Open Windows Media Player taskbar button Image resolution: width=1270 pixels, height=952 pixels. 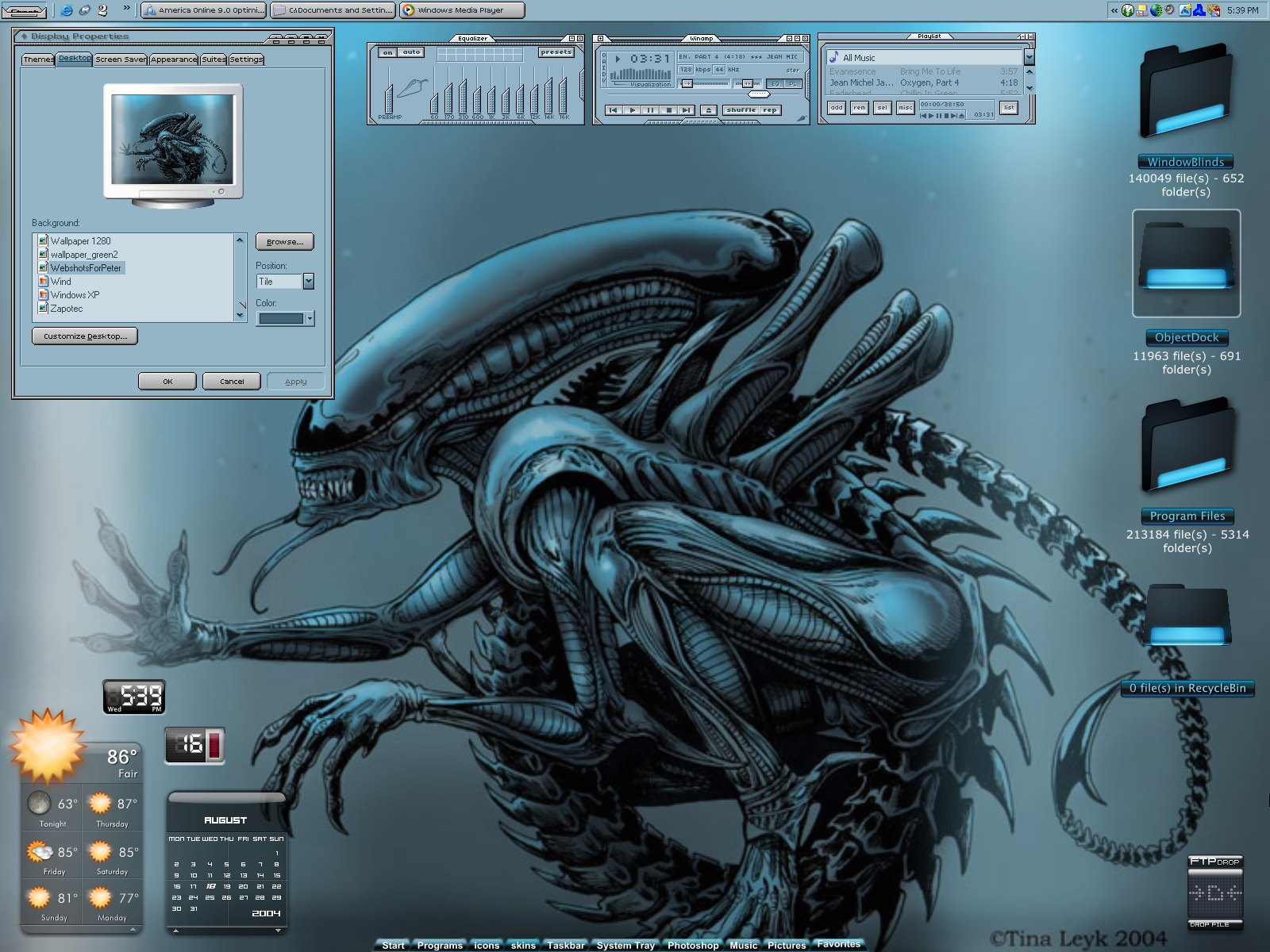462,10
